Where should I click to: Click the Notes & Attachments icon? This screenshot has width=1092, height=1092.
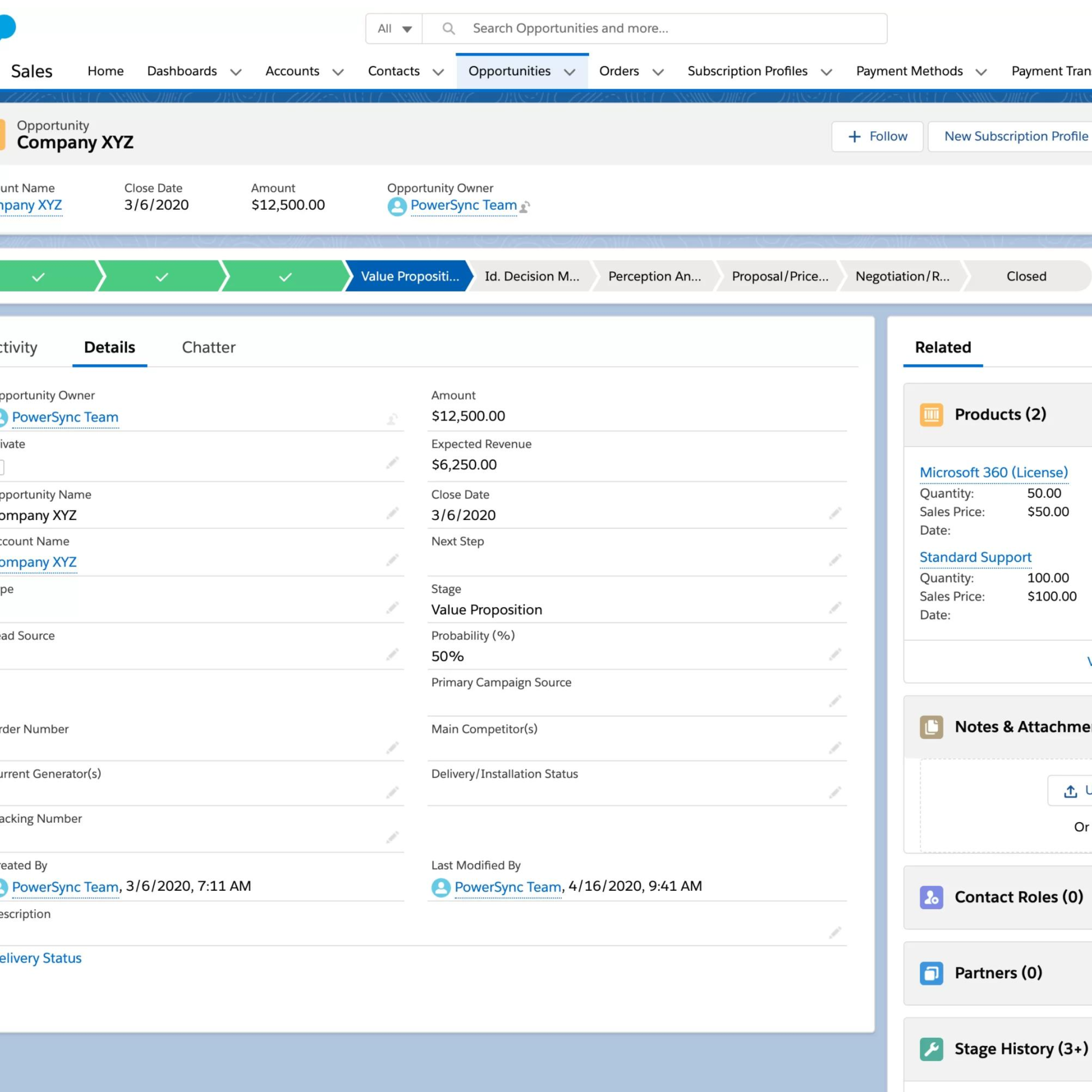click(x=931, y=727)
